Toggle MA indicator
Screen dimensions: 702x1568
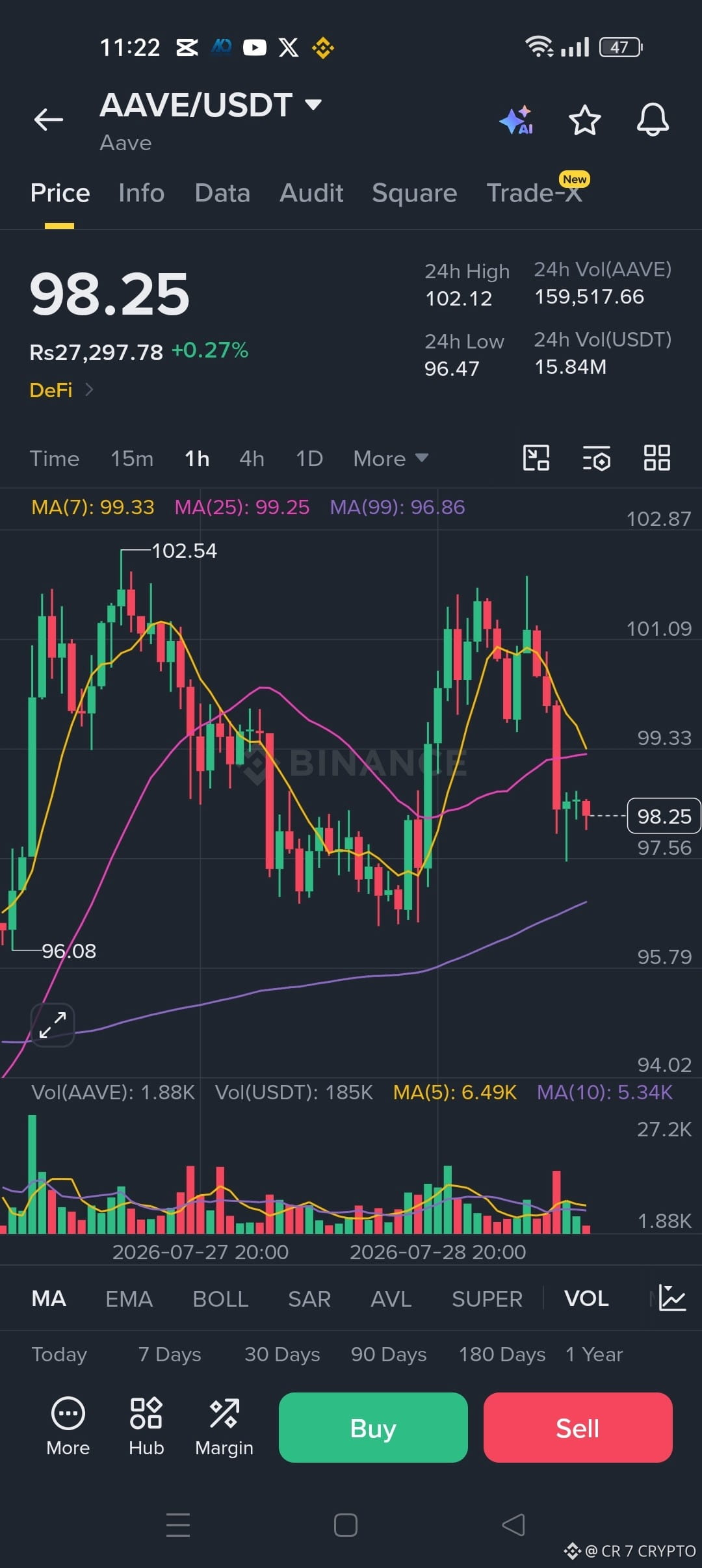[x=49, y=1298]
